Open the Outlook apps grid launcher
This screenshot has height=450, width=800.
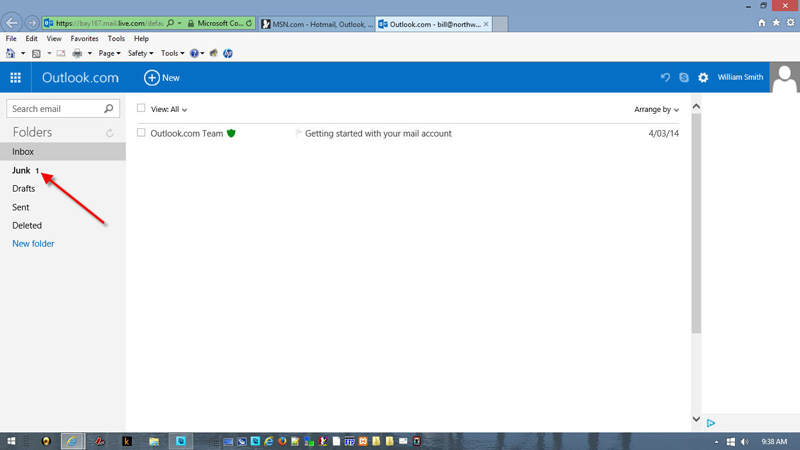15,78
